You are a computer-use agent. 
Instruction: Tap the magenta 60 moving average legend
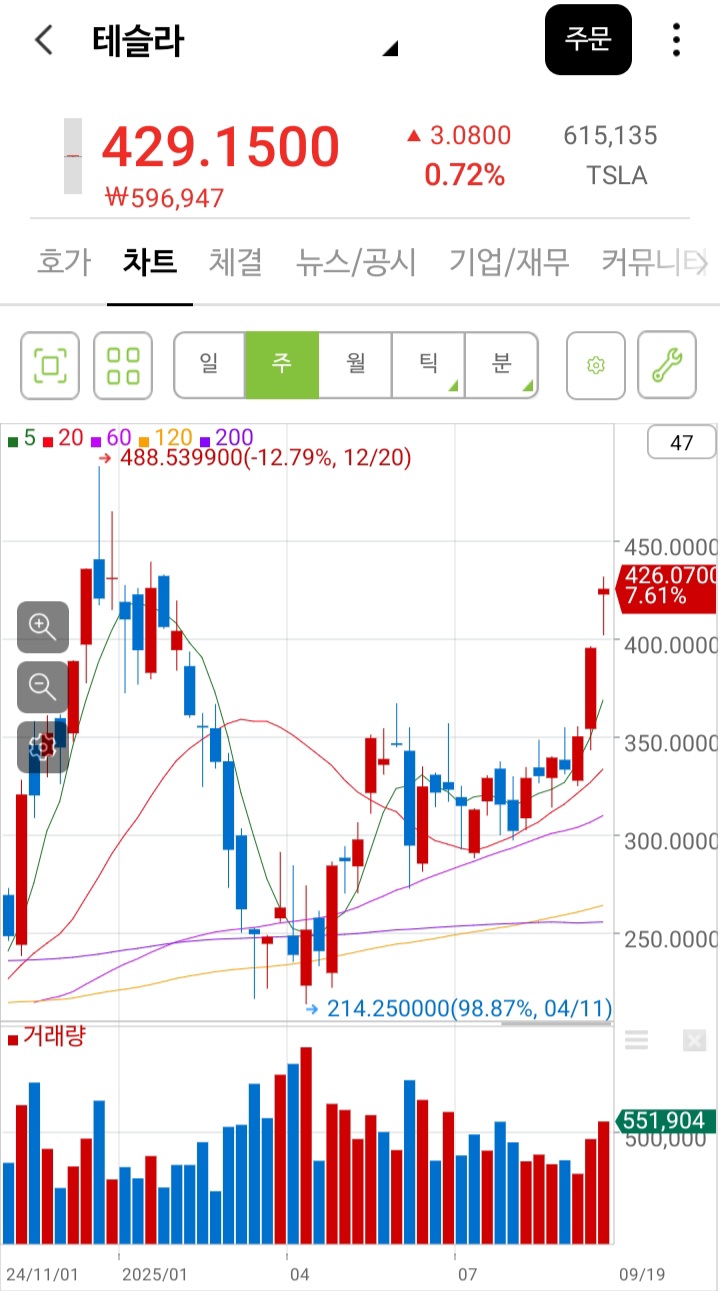(110, 438)
